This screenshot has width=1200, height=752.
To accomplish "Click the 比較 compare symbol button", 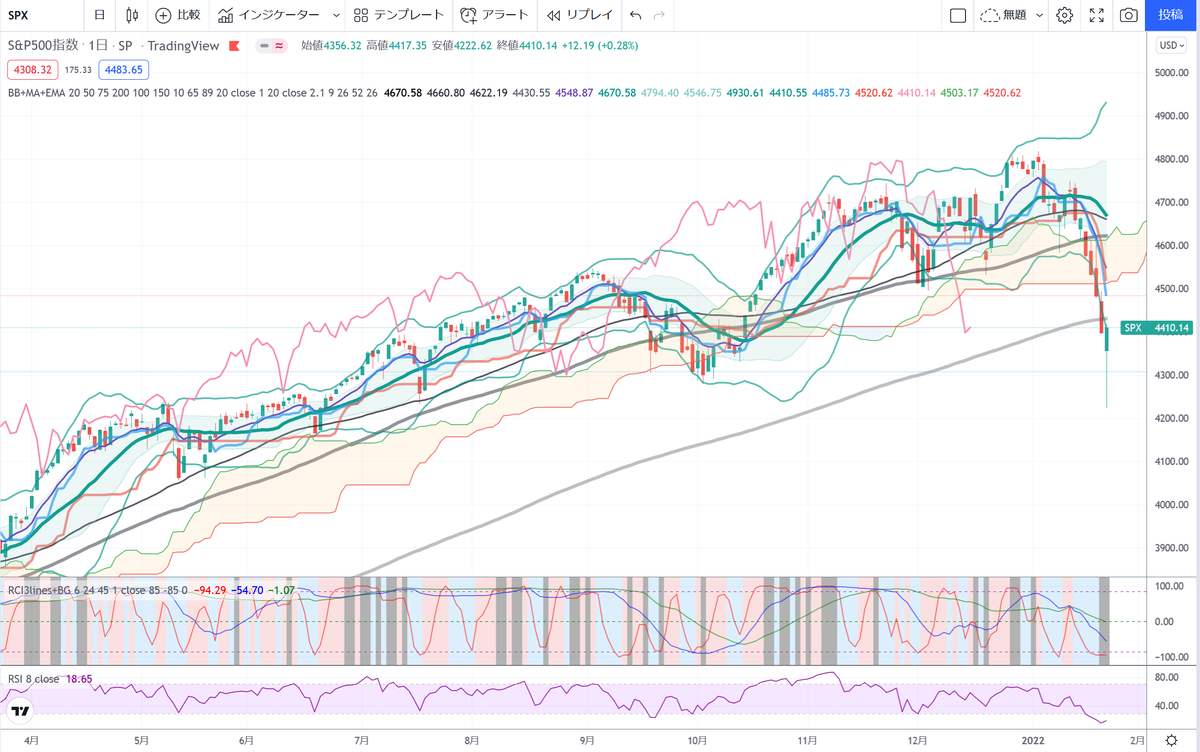I will point(178,15).
